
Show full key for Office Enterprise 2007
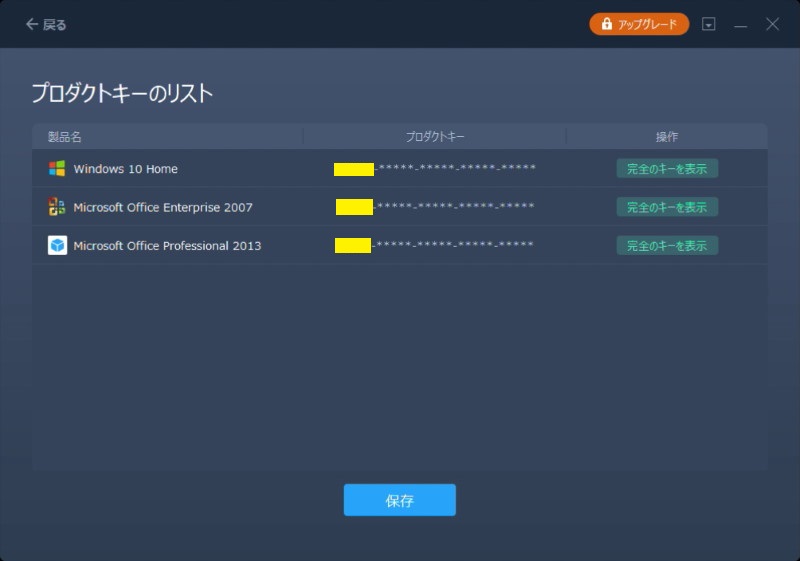pyautogui.click(x=667, y=207)
